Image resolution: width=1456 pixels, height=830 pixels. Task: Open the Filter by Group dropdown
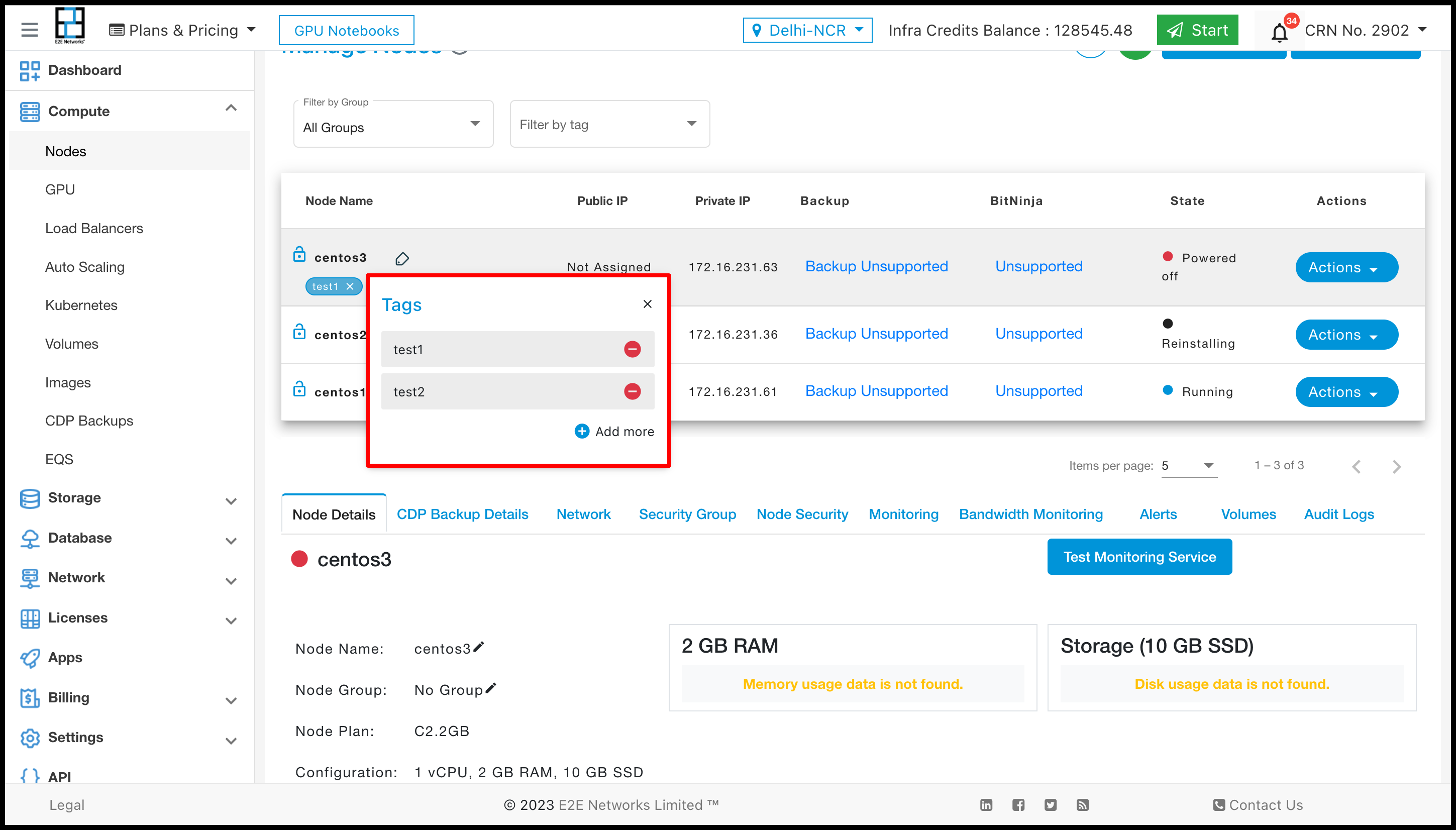pyautogui.click(x=393, y=124)
